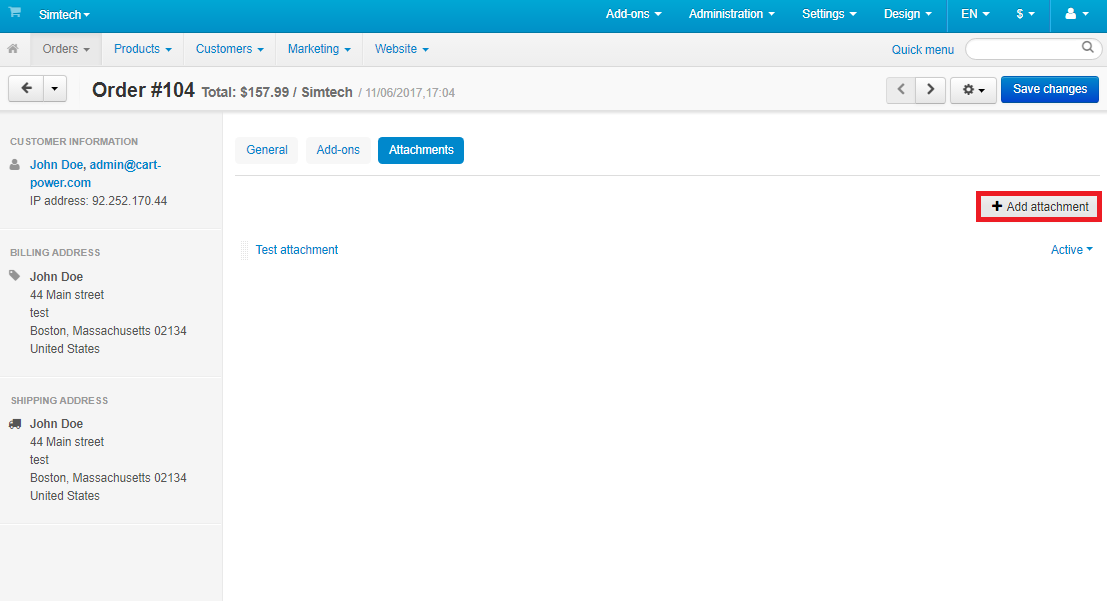Open the Simtech vendor dropdown

(64, 15)
